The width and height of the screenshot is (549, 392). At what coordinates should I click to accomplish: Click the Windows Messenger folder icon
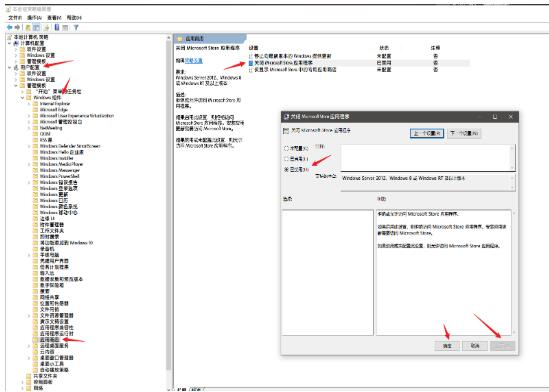[35, 170]
